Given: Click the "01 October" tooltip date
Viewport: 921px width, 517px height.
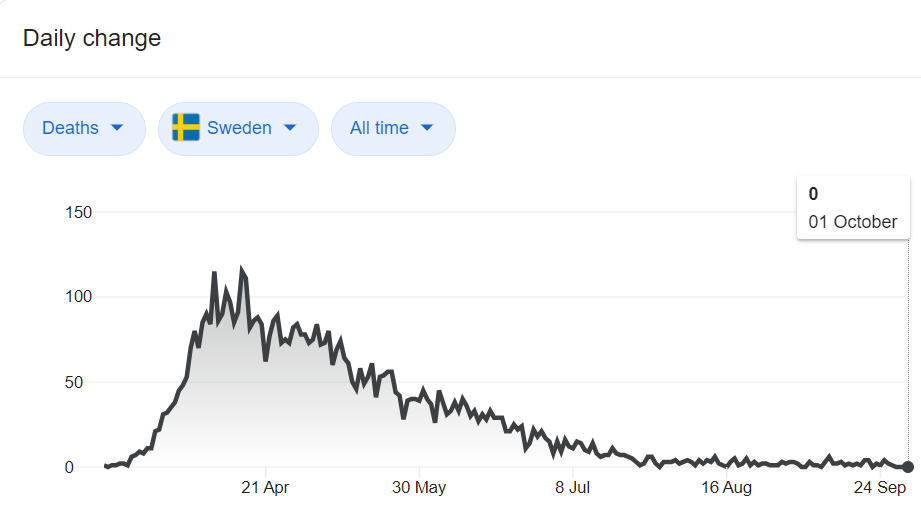Looking at the screenshot, I should (853, 222).
